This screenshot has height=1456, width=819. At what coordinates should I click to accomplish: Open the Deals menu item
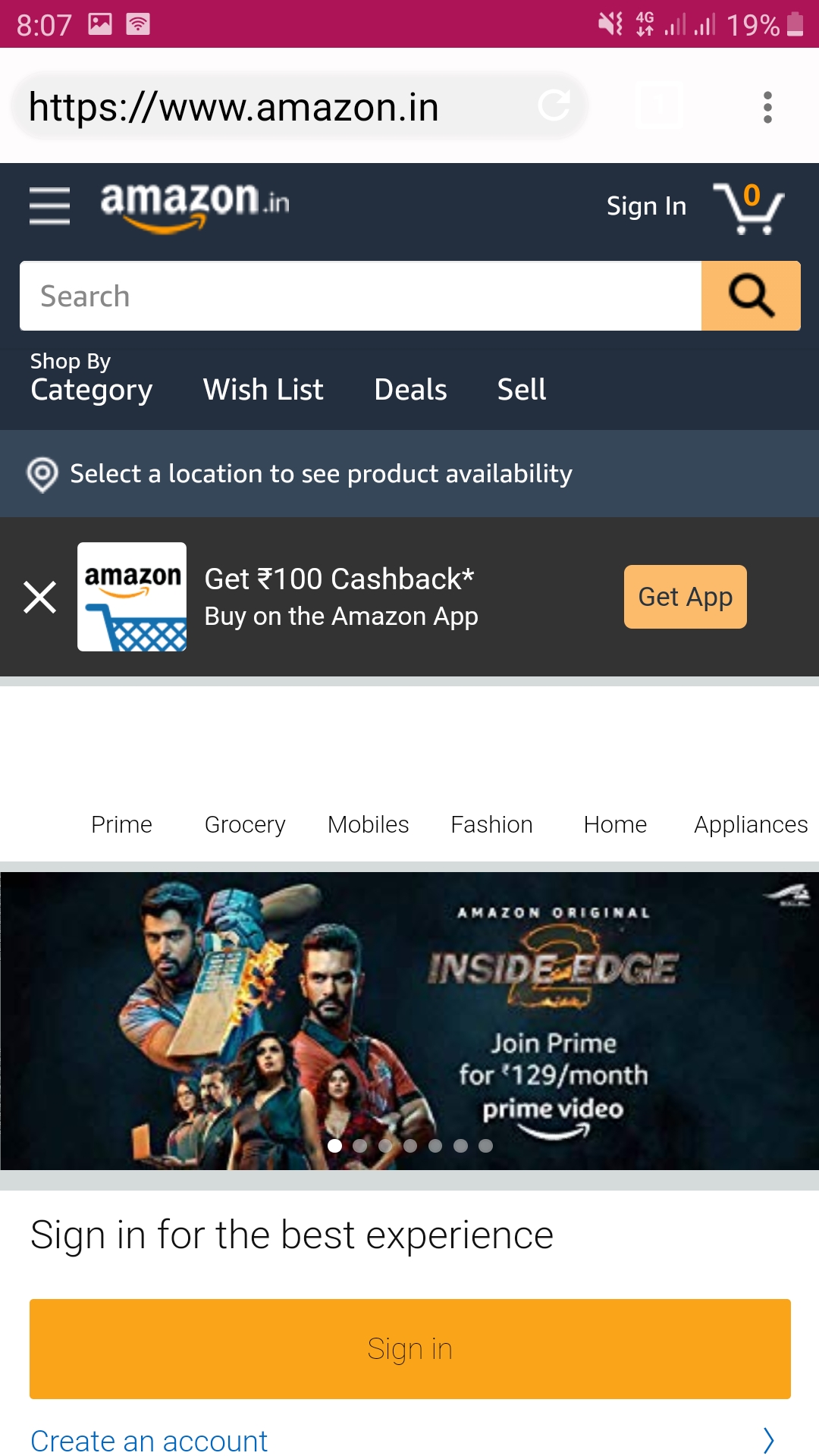(x=409, y=390)
